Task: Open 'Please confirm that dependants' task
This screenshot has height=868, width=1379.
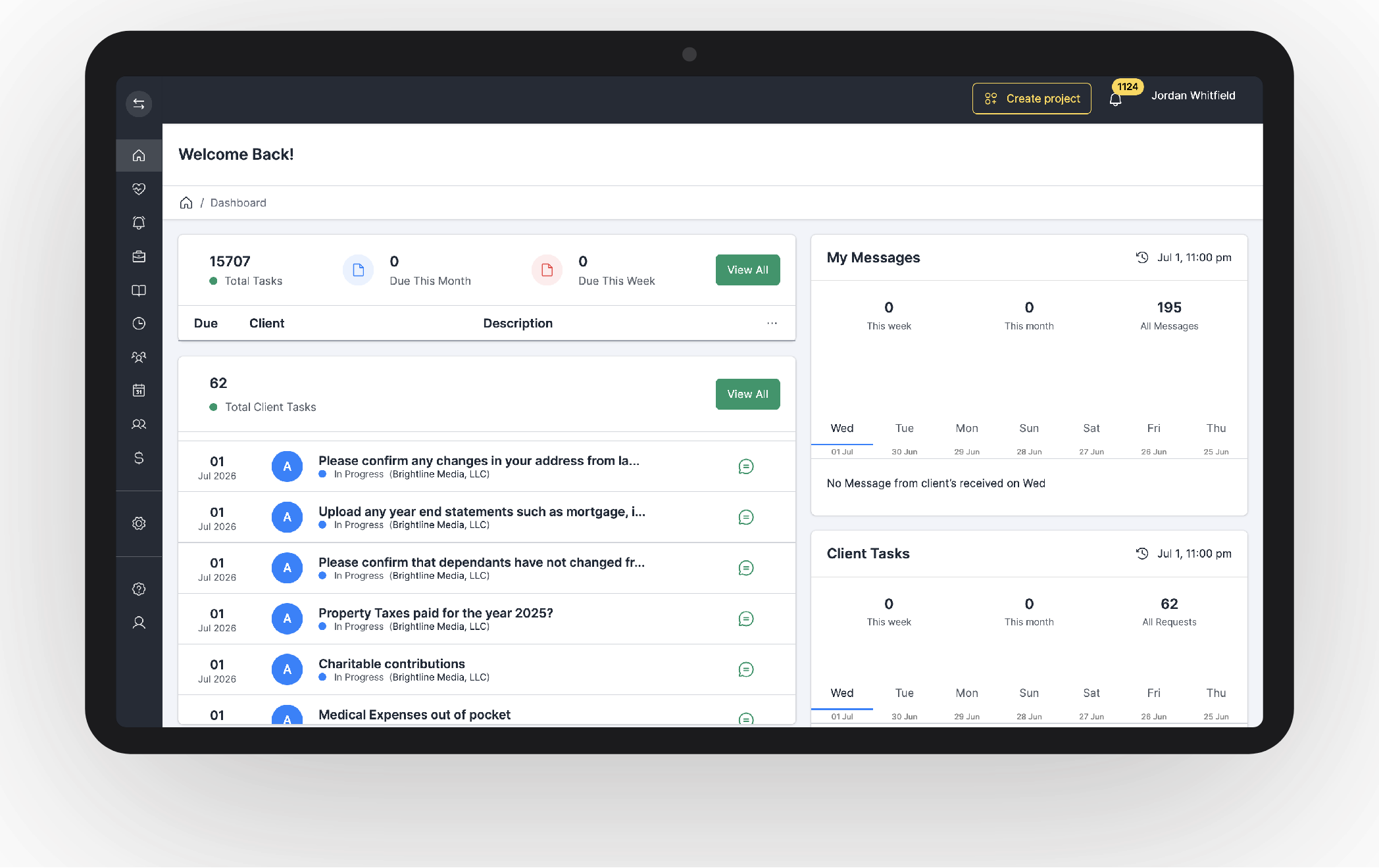Action: pyautogui.click(x=482, y=562)
